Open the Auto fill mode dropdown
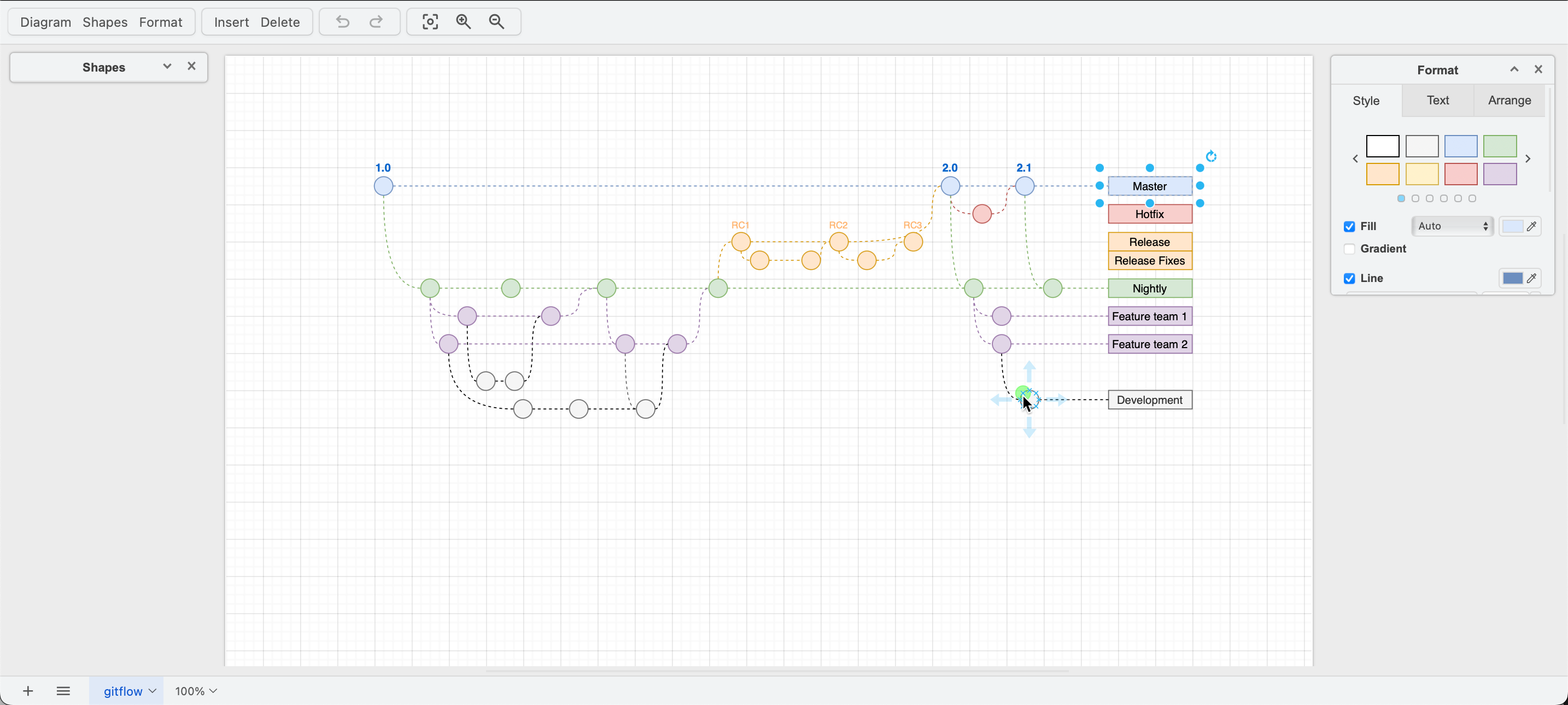 [x=1452, y=226]
